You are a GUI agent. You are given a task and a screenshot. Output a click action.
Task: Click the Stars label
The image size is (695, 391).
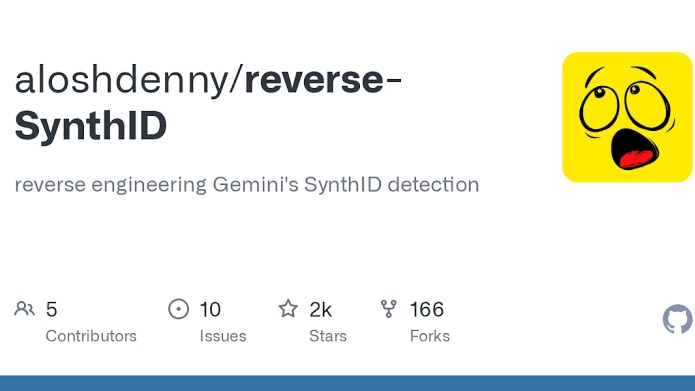pyautogui.click(x=328, y=336)
